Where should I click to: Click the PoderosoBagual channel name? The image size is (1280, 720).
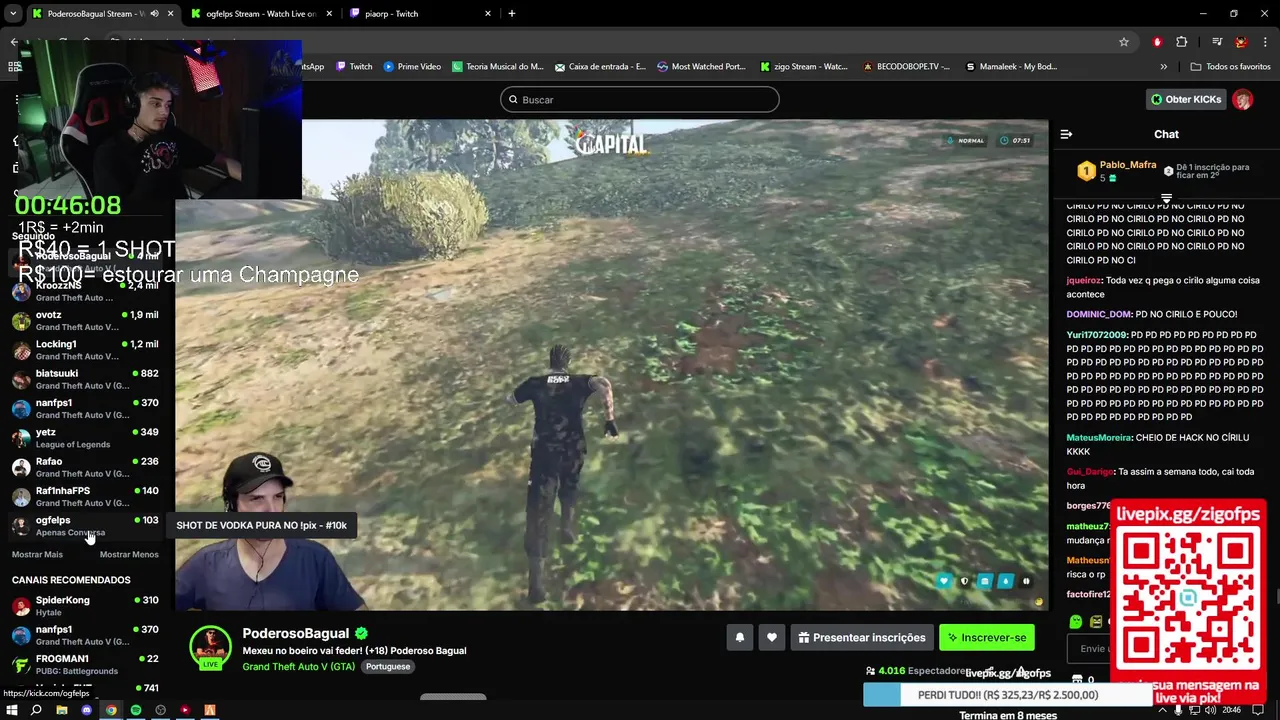[295, 633]
